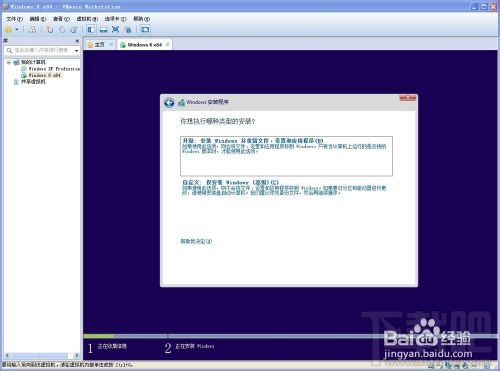
Task: Close the Windows 8 x64 tab
Action: pos(168,44)
